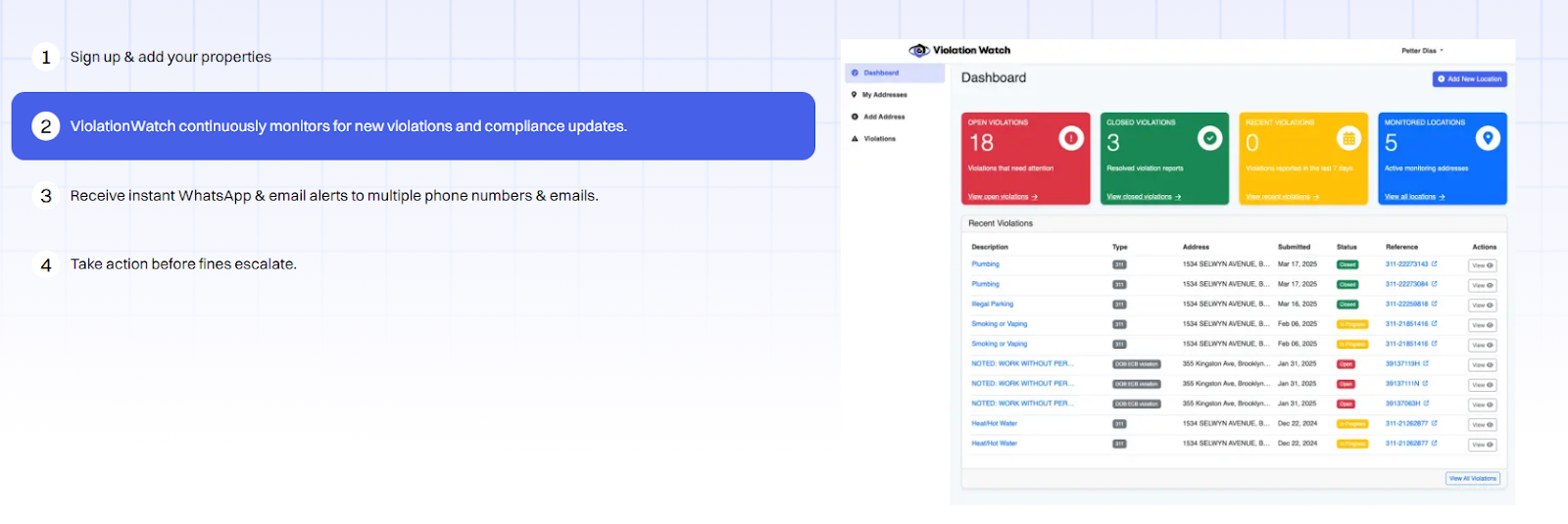Click the Add New Location button

coord(1469,79)
